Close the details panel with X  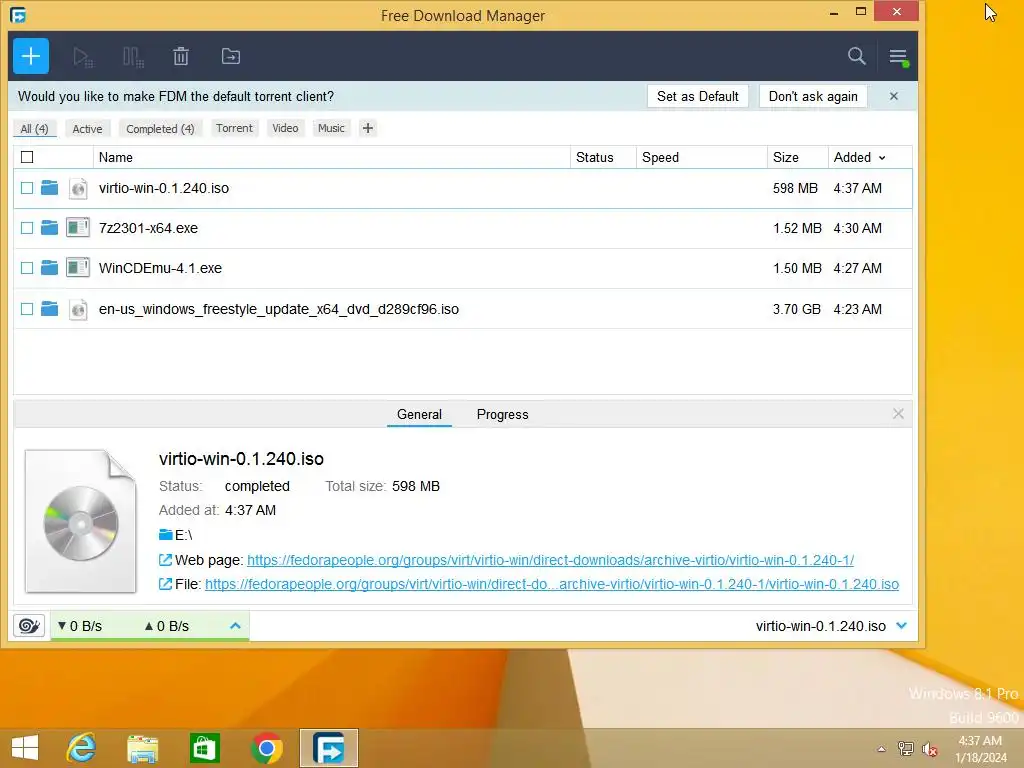point(898,414)
